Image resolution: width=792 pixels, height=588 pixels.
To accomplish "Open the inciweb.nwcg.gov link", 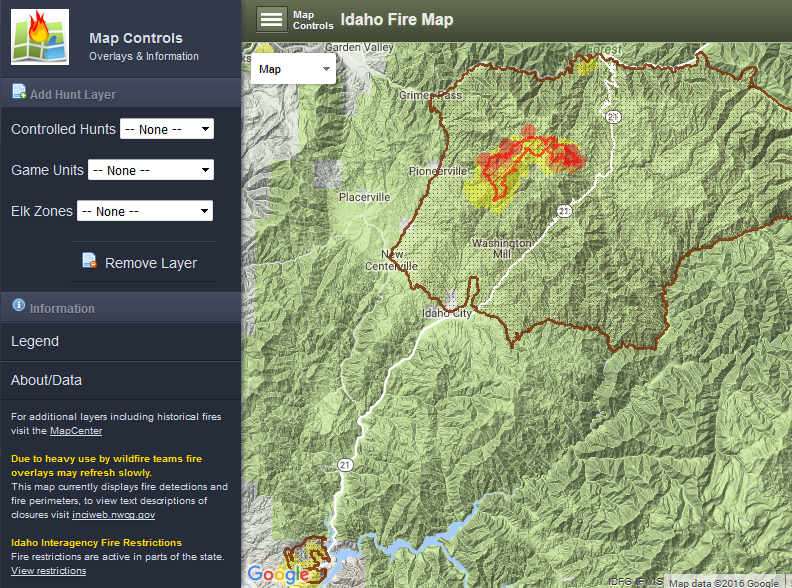I will (113, 515).
